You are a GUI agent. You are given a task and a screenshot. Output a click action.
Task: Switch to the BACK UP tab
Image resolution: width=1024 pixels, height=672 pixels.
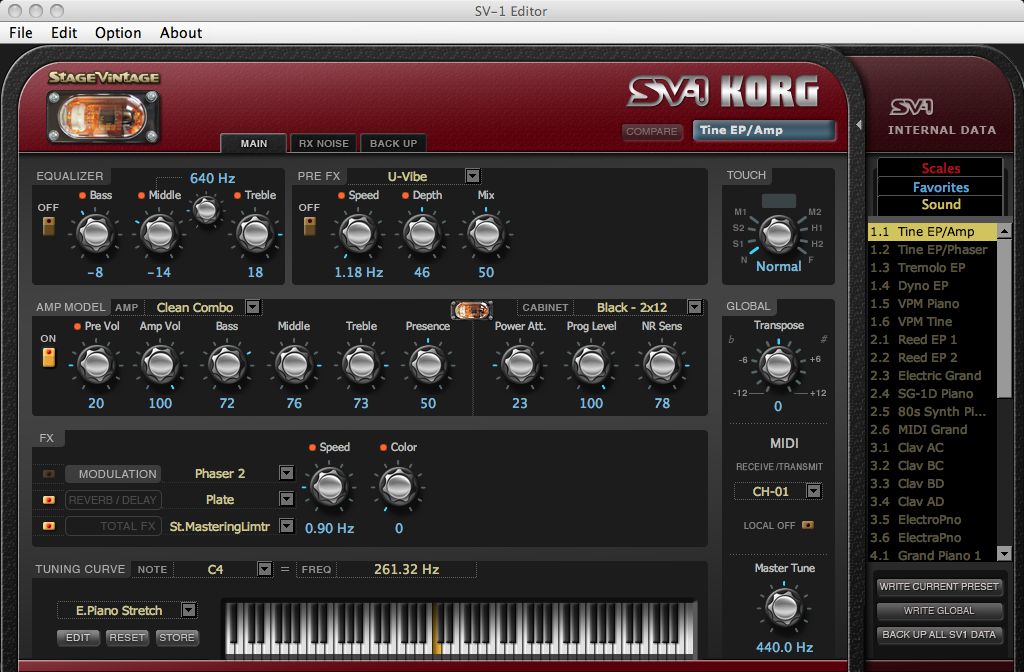tap(393, 144)
